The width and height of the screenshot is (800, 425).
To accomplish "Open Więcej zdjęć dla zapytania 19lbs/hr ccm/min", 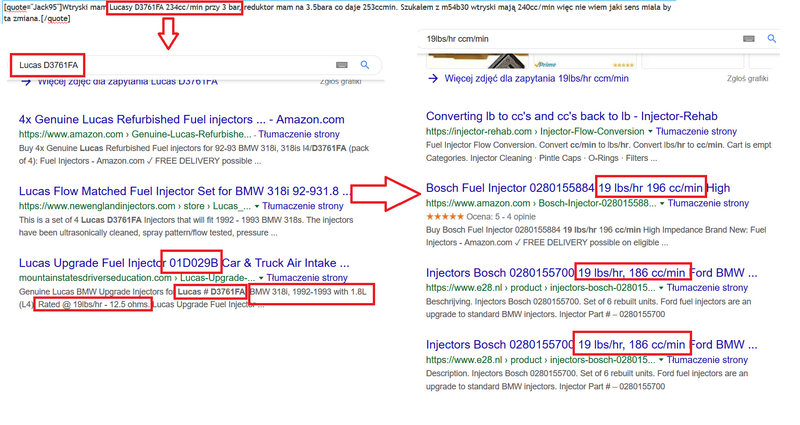I will 536,79.
